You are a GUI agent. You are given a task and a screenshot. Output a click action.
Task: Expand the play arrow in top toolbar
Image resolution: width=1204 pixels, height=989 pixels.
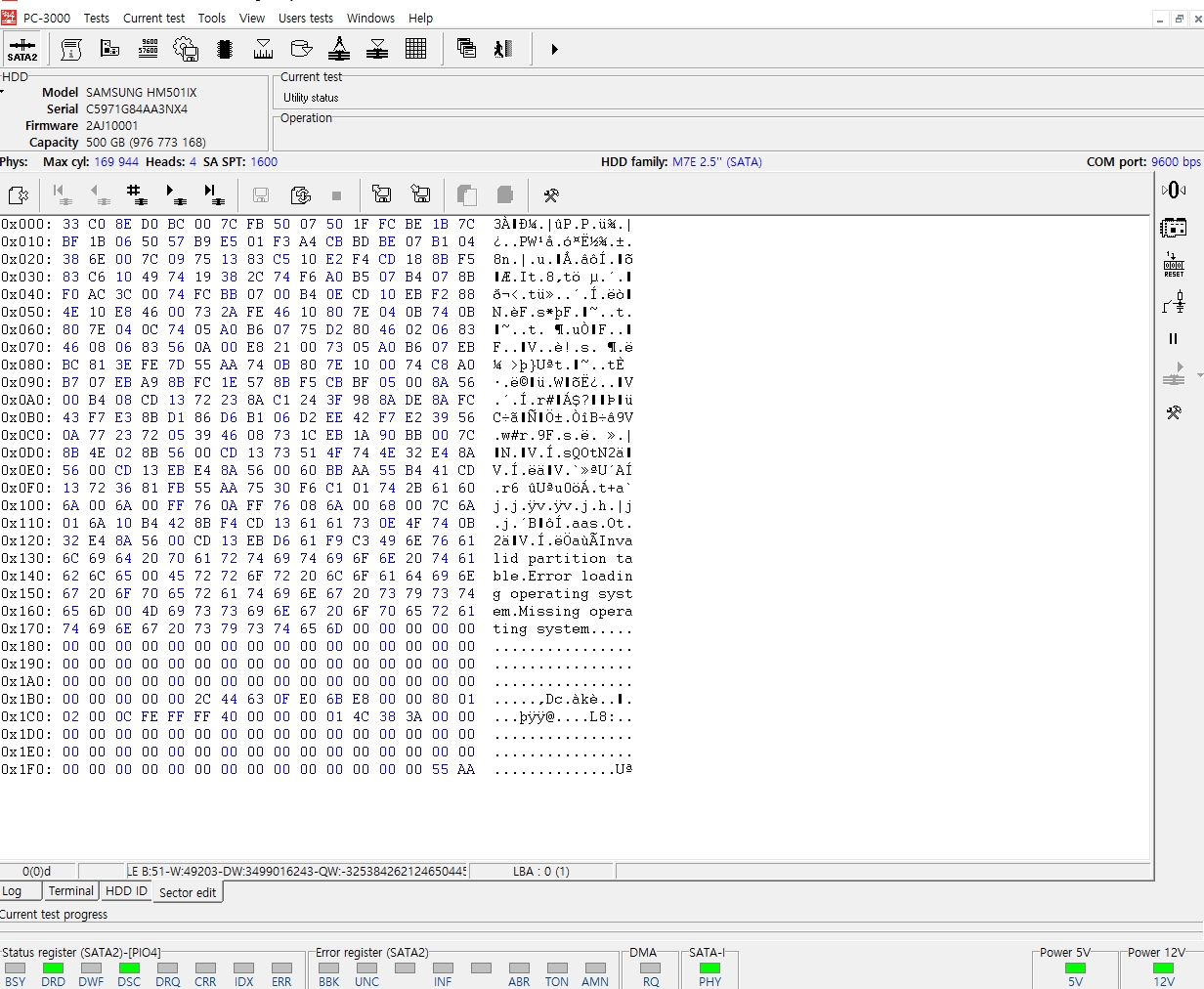coord(554,49)
